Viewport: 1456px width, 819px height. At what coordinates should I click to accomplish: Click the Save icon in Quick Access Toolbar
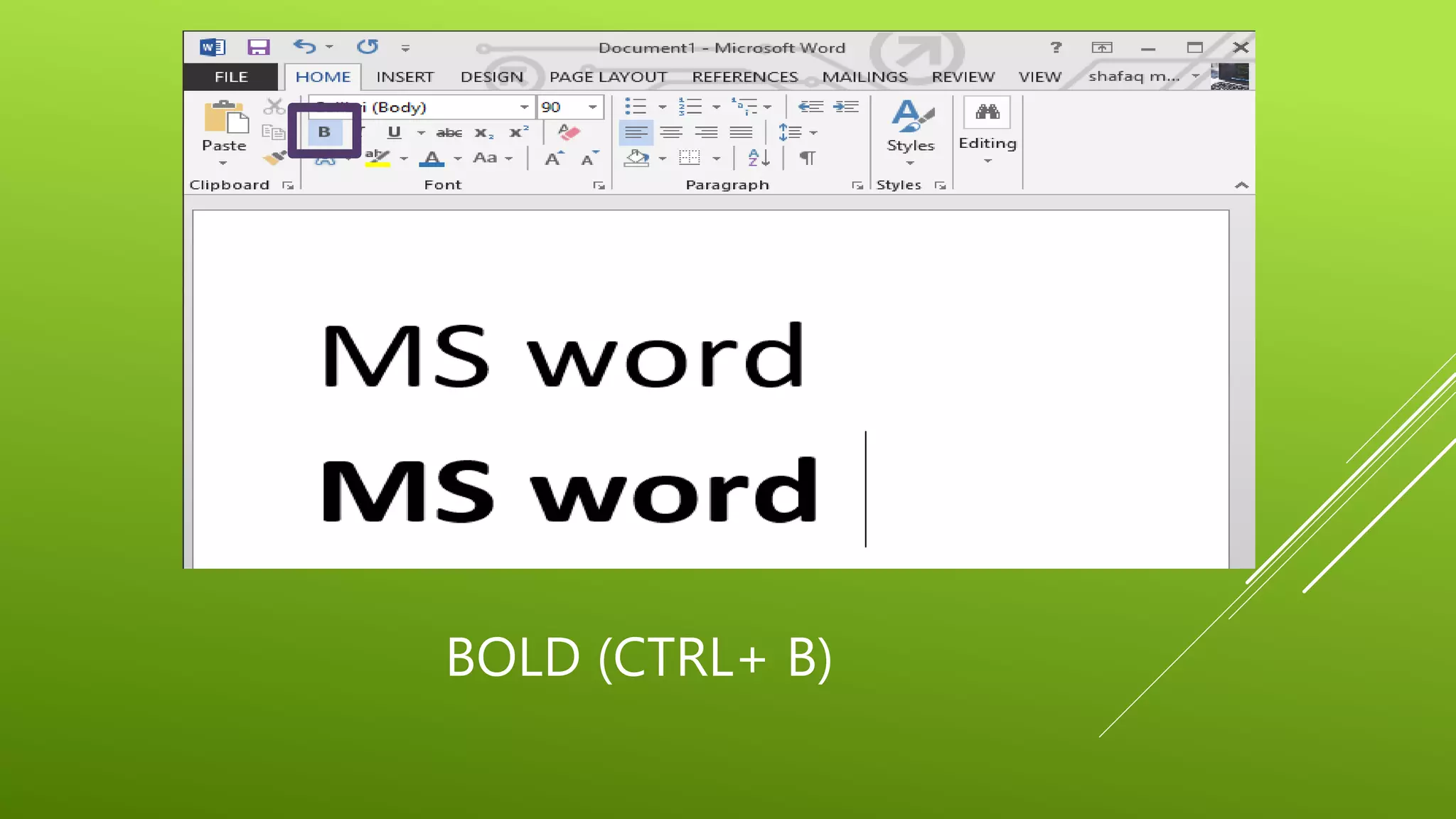click(x=258, y=47)
